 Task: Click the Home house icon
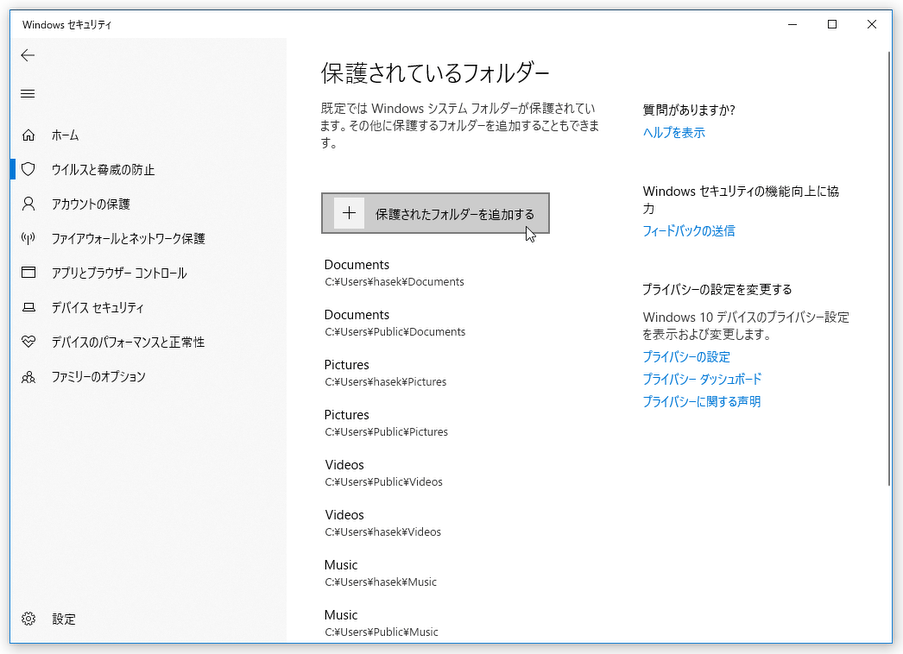coord(28,135)
